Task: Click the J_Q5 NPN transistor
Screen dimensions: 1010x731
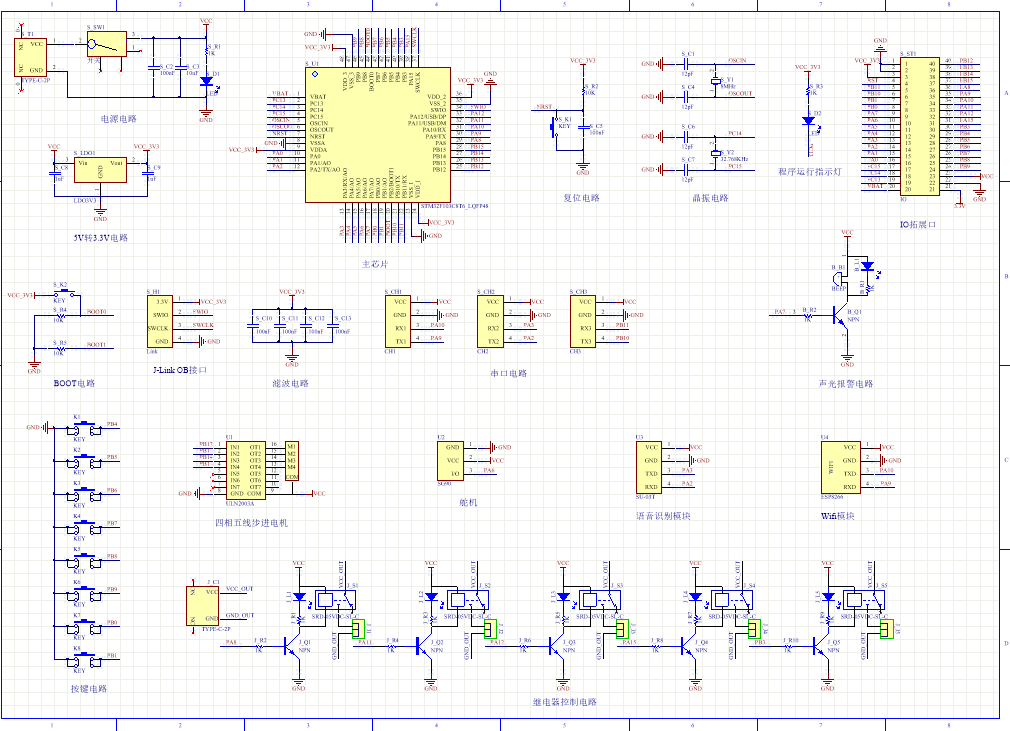Action: (821, 645)
